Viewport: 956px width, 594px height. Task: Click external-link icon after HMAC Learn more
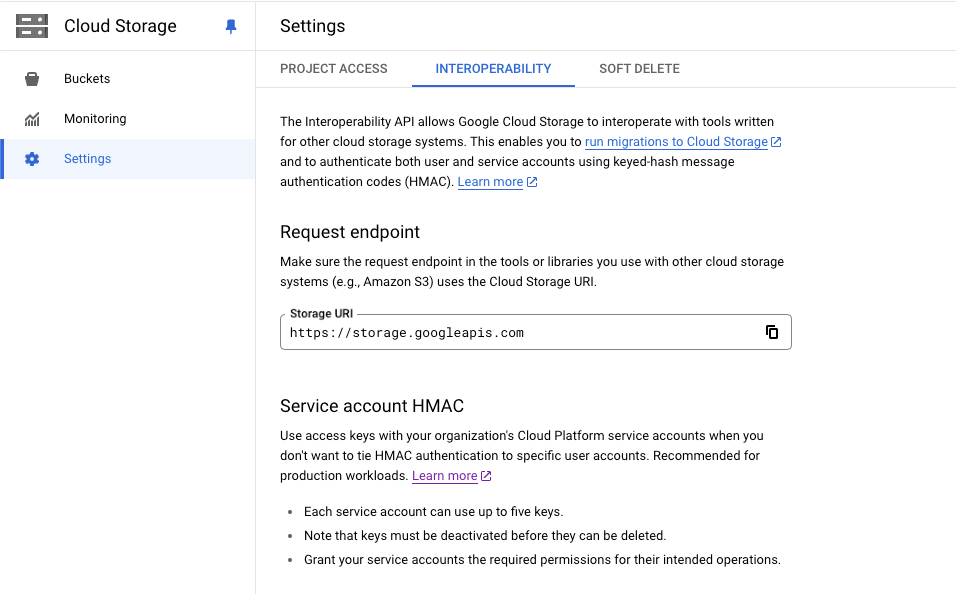pyautogui.click(x=532, y=182)
